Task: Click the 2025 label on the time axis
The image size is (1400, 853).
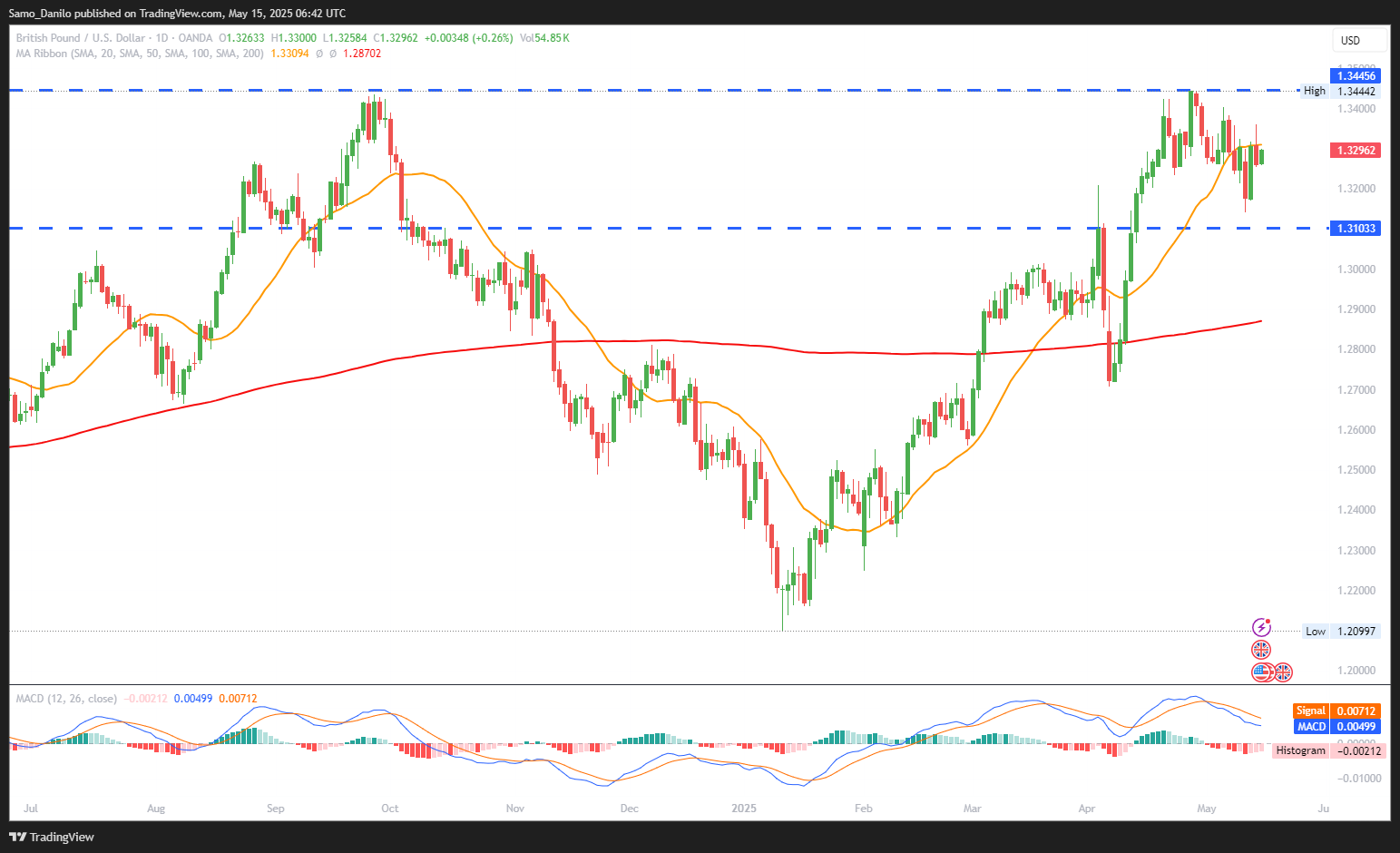Action: tap(743, 809)
